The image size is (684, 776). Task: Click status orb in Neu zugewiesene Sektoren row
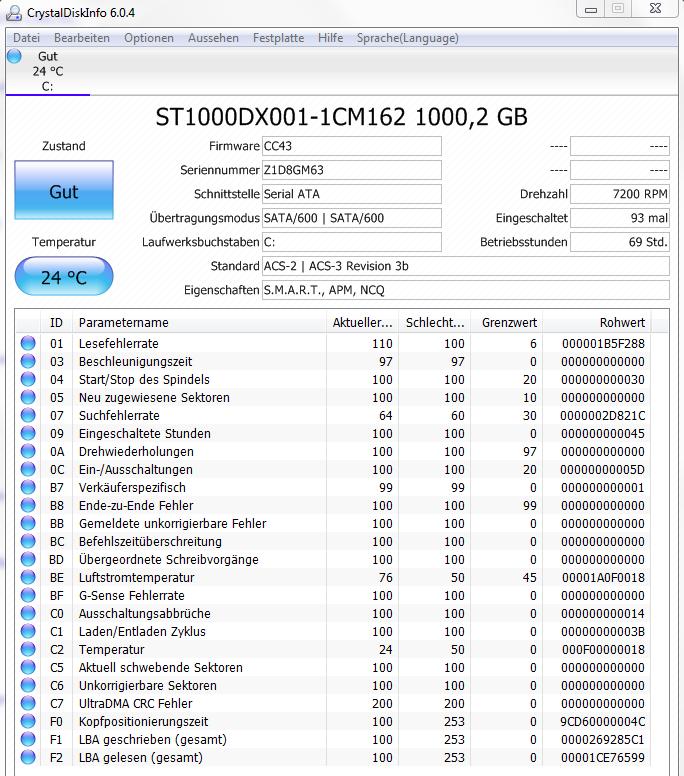point(28,397)
